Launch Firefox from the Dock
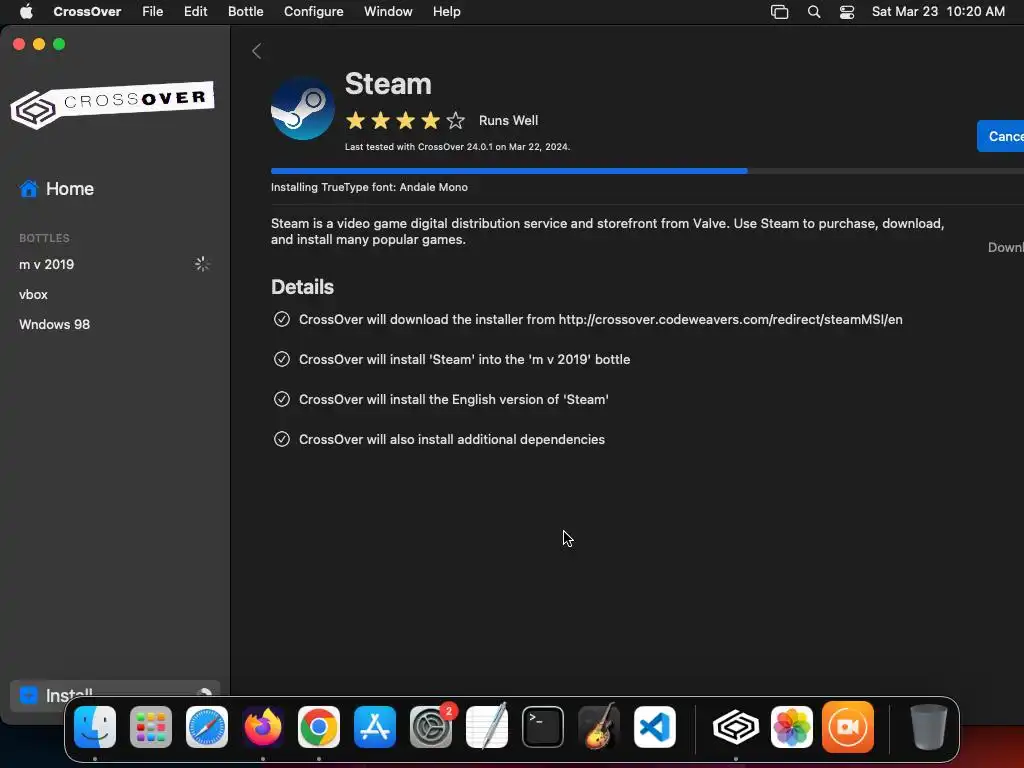 tap(263, 727)
